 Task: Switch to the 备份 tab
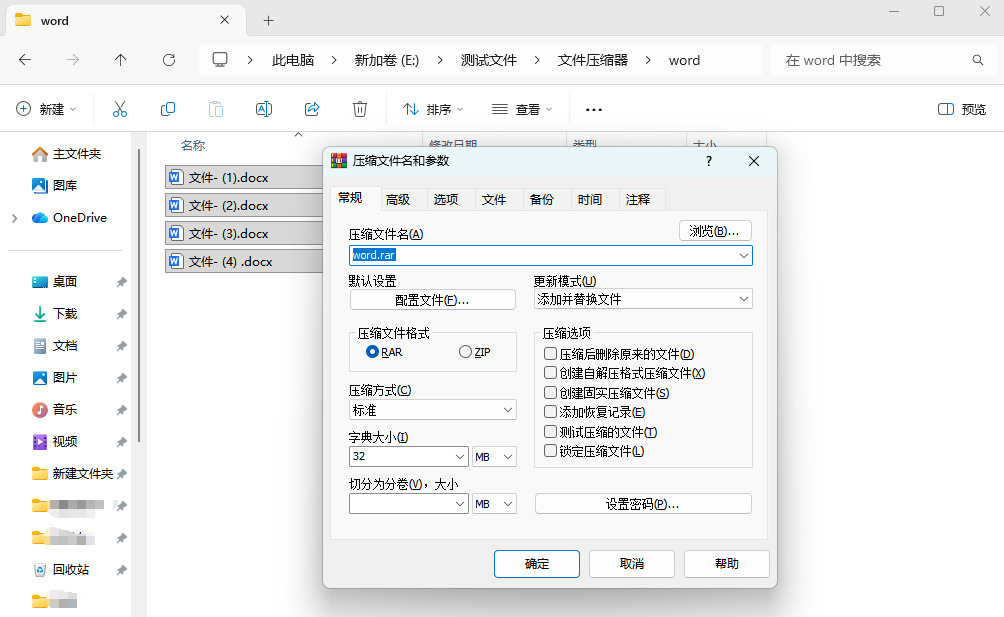tap(542, 200)
